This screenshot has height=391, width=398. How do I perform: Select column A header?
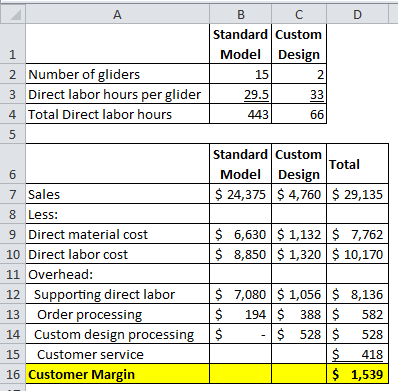(117, 14)
